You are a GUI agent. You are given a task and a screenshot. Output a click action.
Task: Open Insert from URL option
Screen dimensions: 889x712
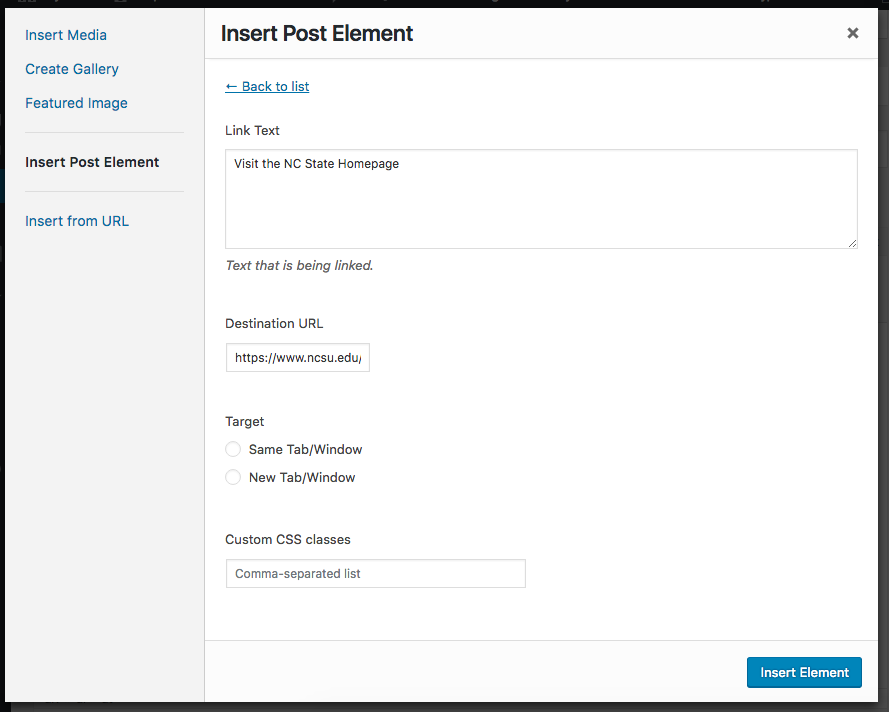[77, 221]
